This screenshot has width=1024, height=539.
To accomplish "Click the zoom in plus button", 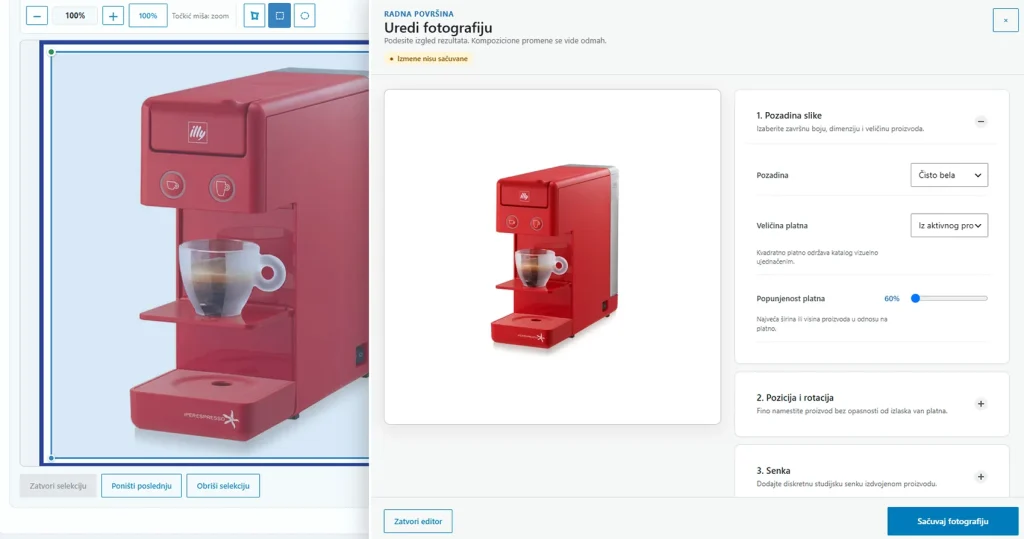I will [113, 16].
